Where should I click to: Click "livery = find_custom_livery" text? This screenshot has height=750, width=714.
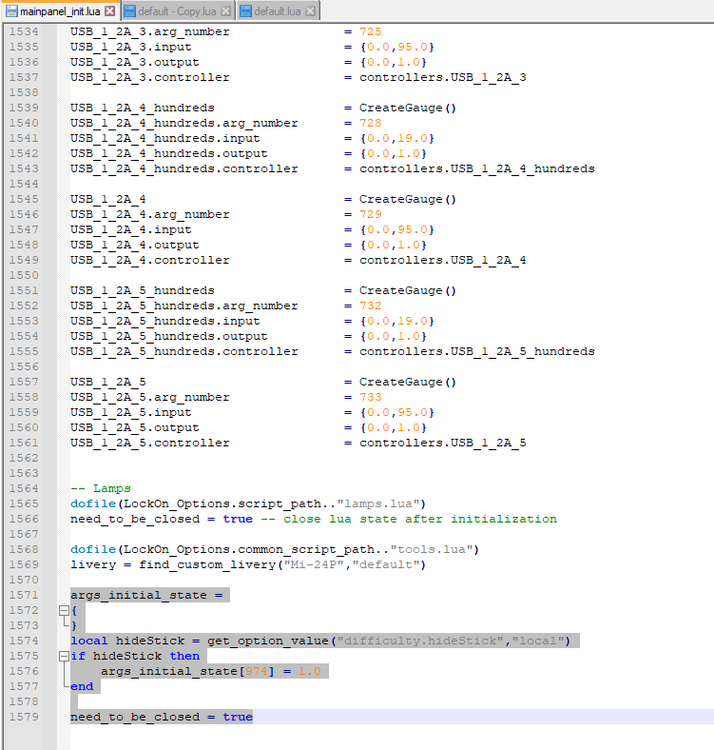click(173, 564)
